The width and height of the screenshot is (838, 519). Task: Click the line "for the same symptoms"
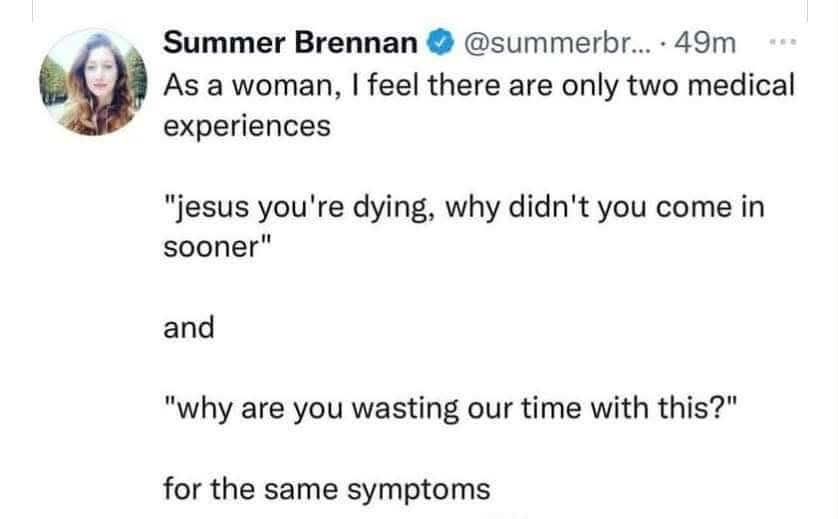(x=327, y=490)
